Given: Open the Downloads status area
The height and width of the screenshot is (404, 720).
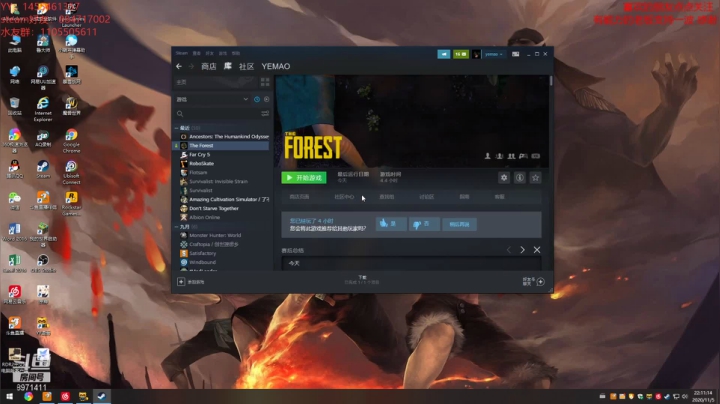Looking at the screenshot, I should click(x=362, y=280).
